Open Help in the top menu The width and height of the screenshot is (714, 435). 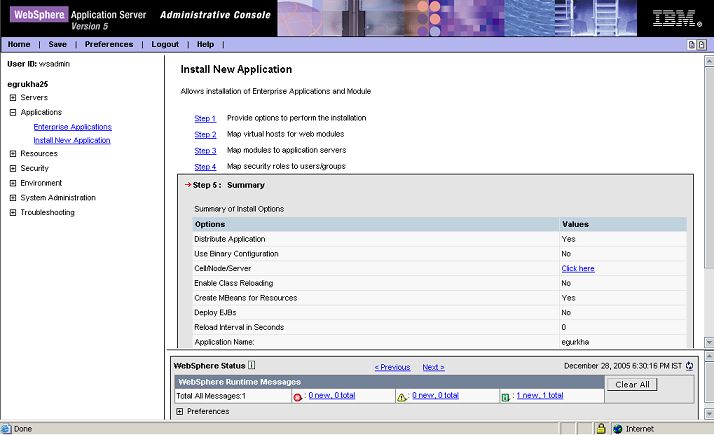point(205,44)
